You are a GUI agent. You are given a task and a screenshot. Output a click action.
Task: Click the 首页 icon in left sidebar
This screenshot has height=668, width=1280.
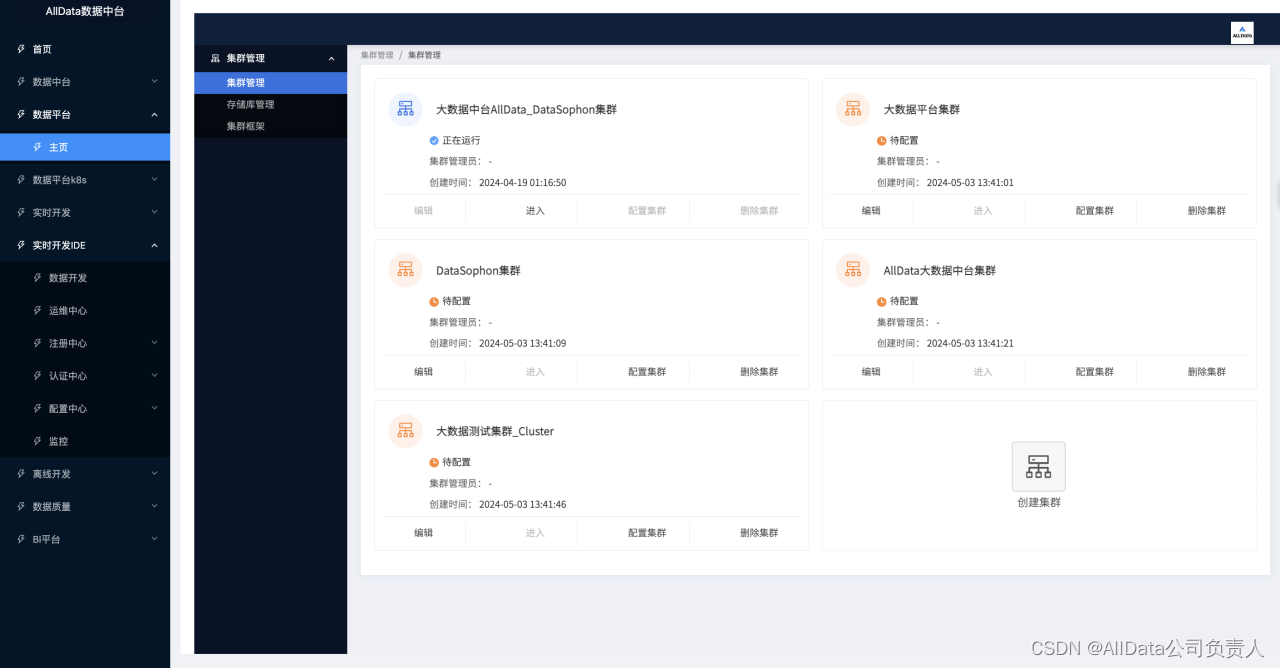click(21, 49)
